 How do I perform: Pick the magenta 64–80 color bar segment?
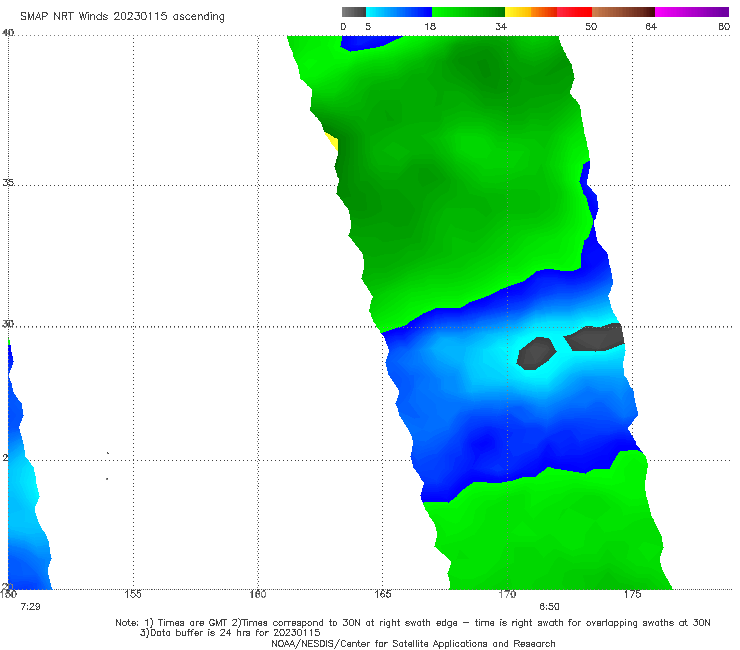692,12
